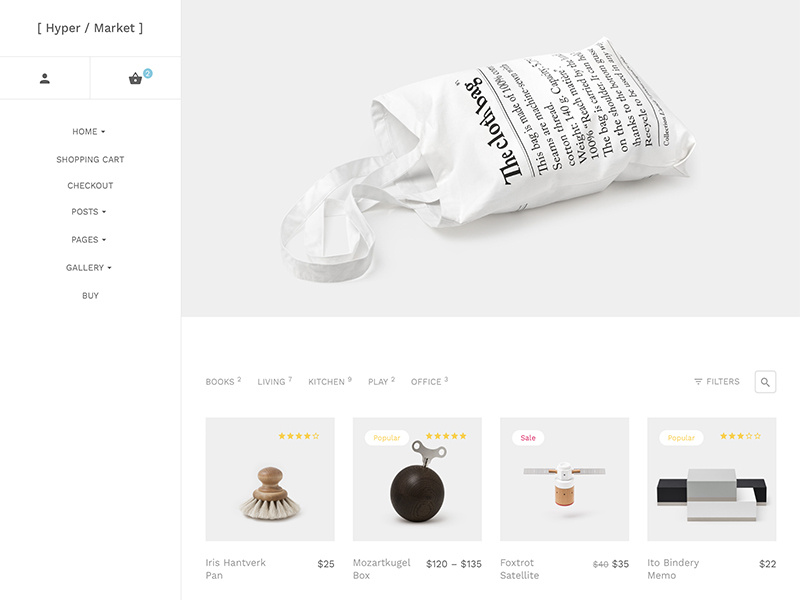Click the Hyper / Market logo link
This screenshot has height=600, width=800.
click(90, 28)
